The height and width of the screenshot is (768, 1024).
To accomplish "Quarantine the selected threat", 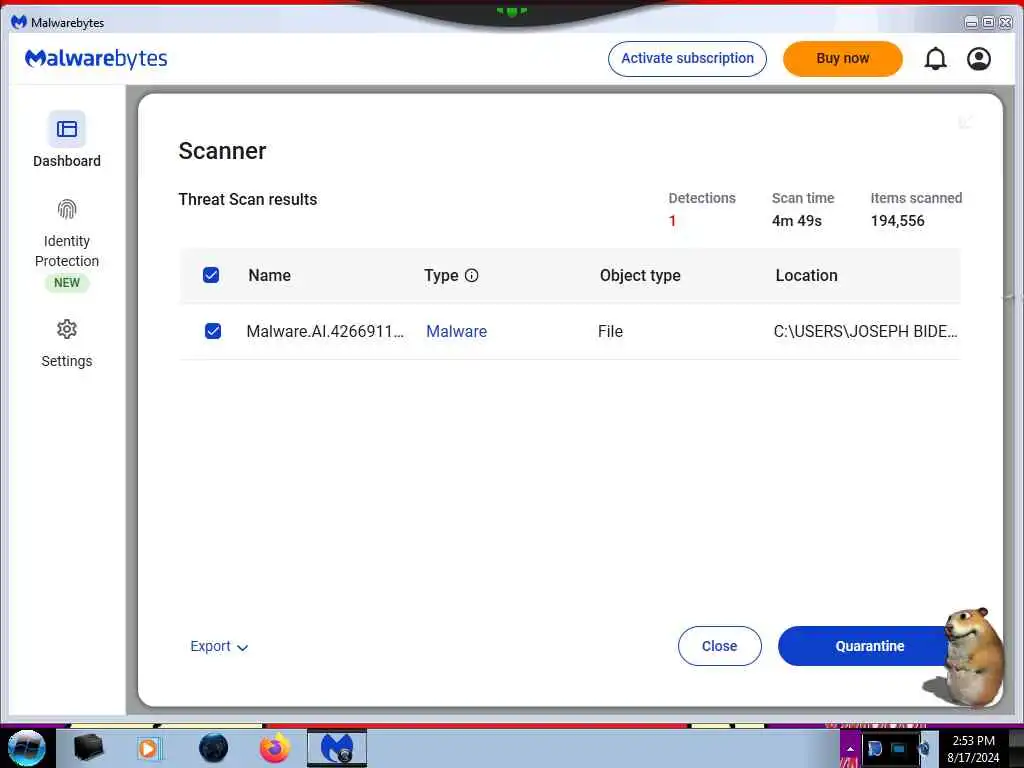I will 869,646.
